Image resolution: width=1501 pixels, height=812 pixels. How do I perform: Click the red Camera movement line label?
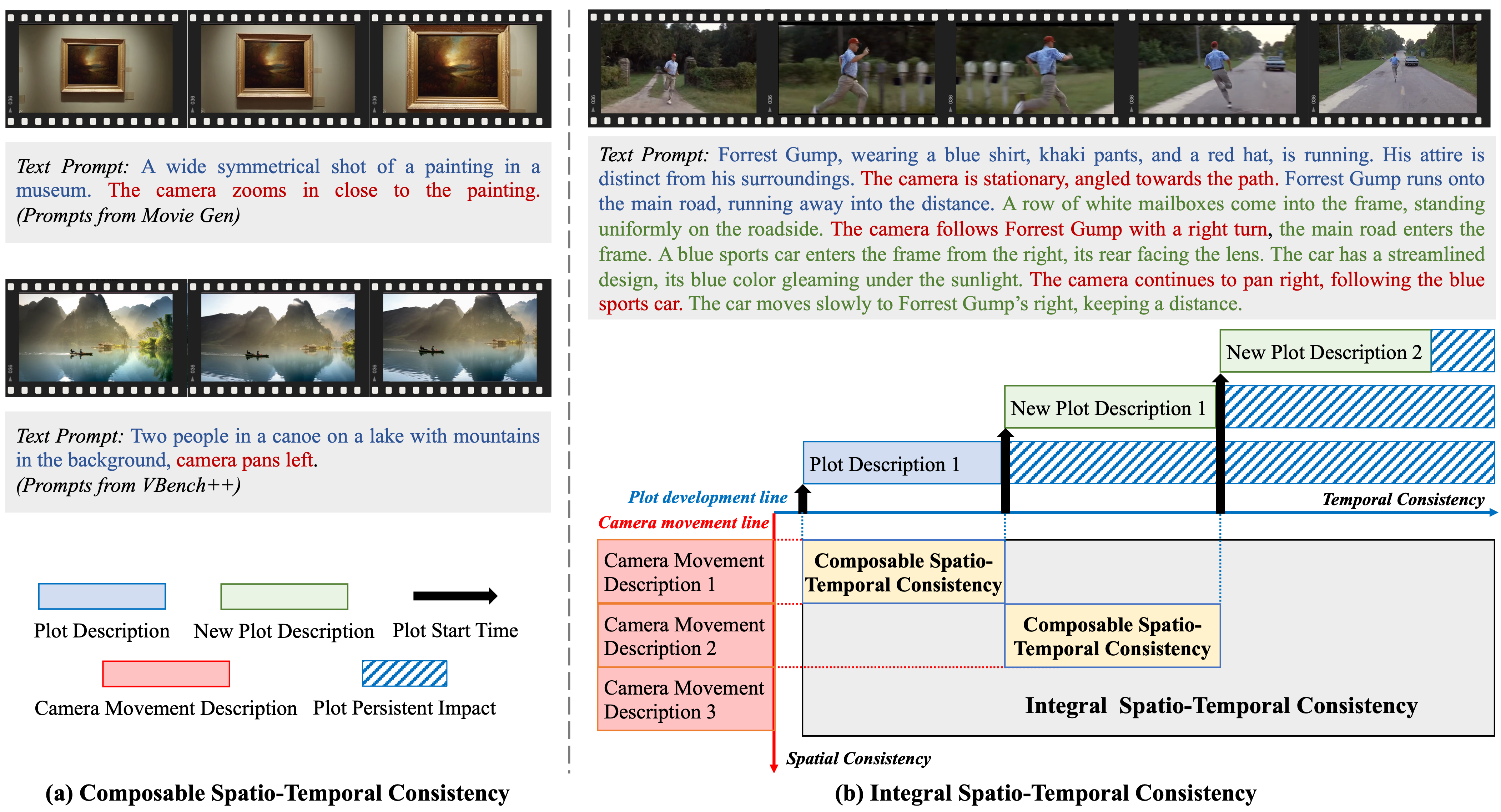[683, 523]
